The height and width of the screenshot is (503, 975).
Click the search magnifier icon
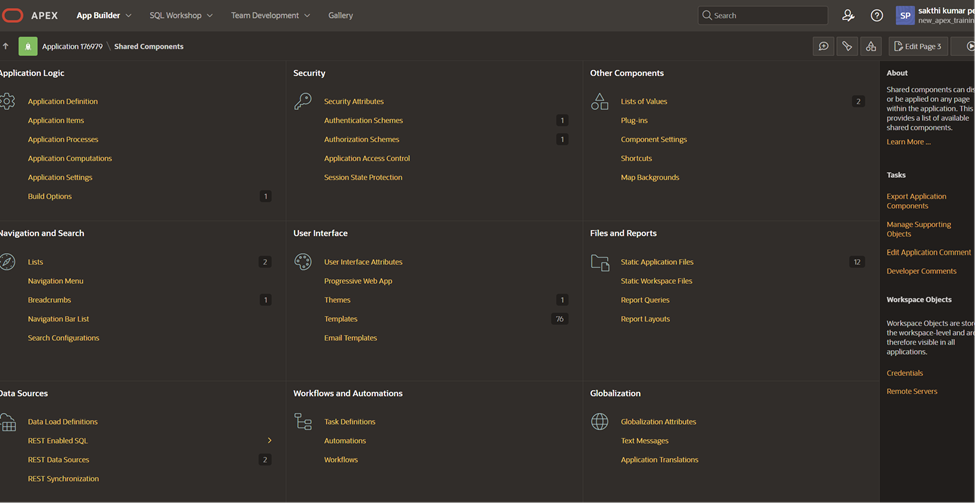[706, 15]
